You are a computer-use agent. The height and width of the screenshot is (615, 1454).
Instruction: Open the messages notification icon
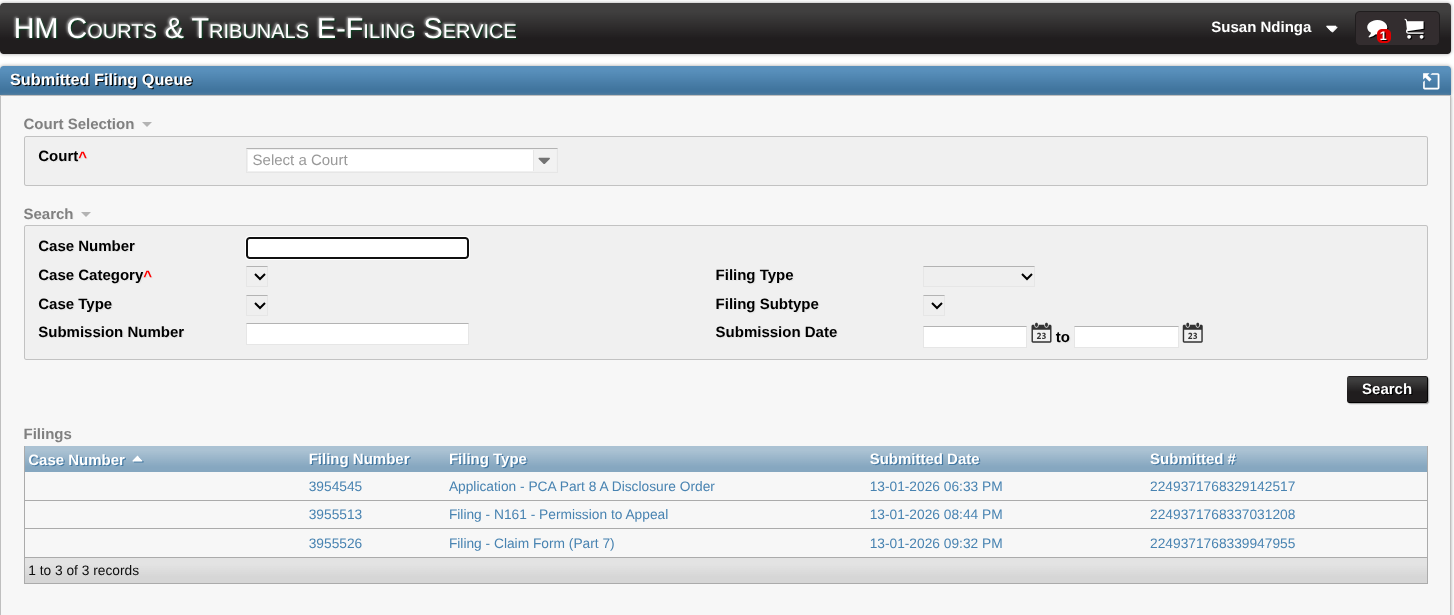pyautogui.click(x=1378, y=29)
